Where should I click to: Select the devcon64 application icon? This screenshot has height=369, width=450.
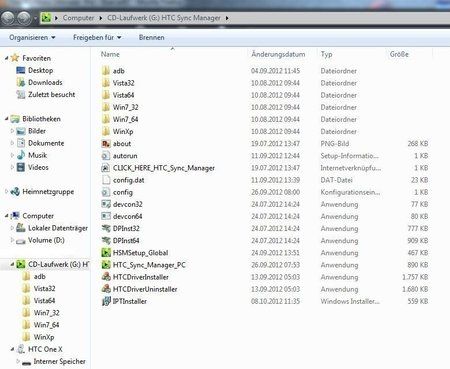pos(106,216)
